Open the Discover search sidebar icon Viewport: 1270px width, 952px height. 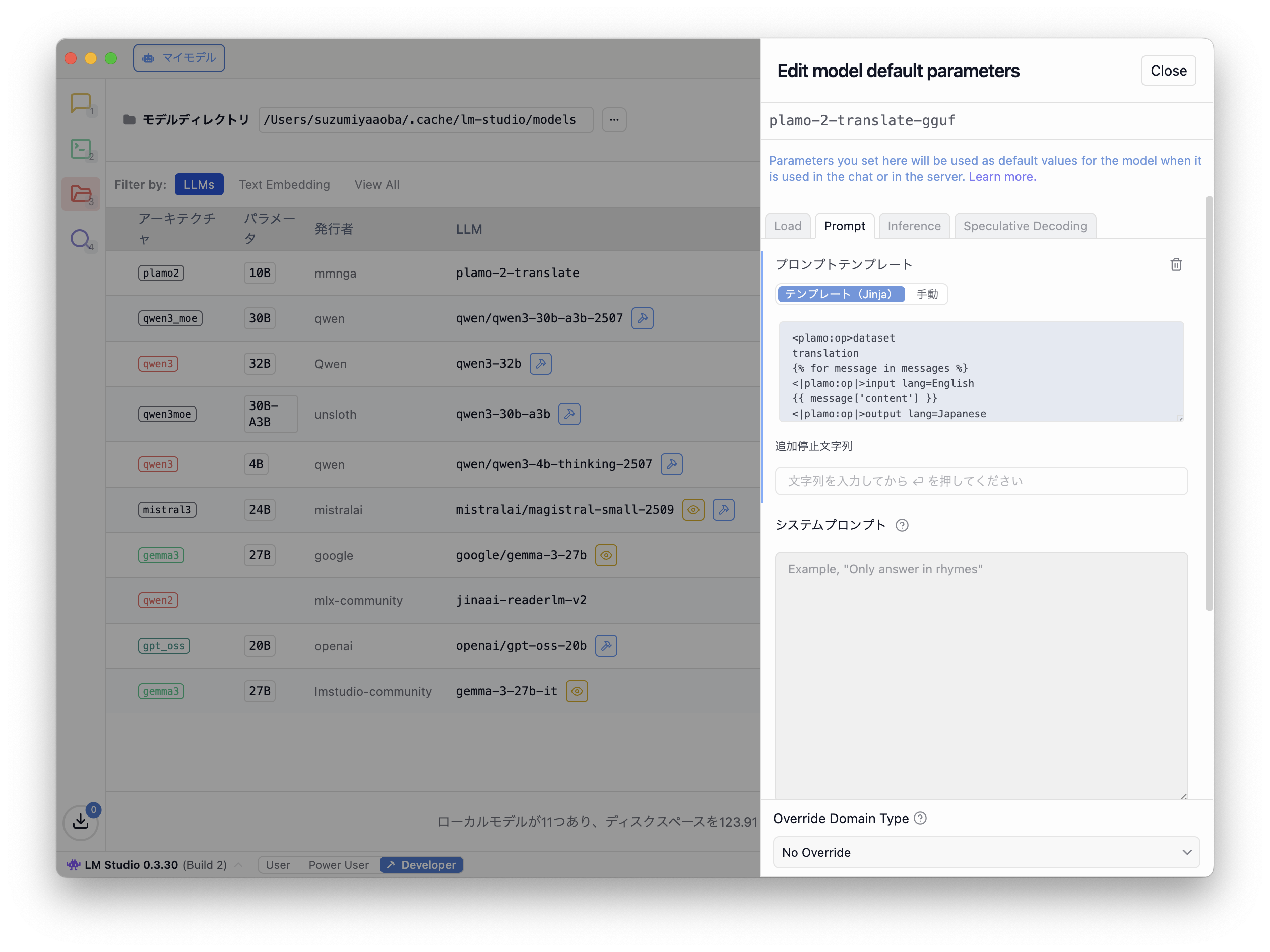click(80, 239)
